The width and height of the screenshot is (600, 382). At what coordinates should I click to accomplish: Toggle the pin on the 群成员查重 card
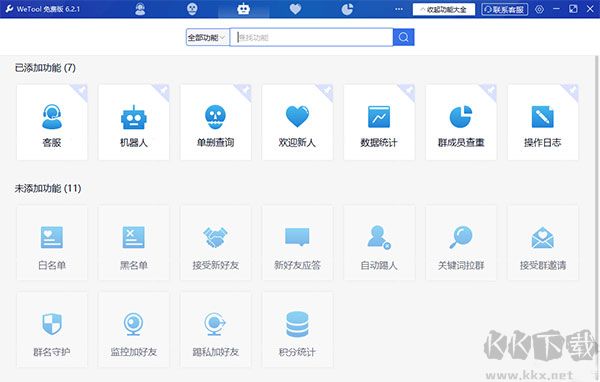(491, 90)
